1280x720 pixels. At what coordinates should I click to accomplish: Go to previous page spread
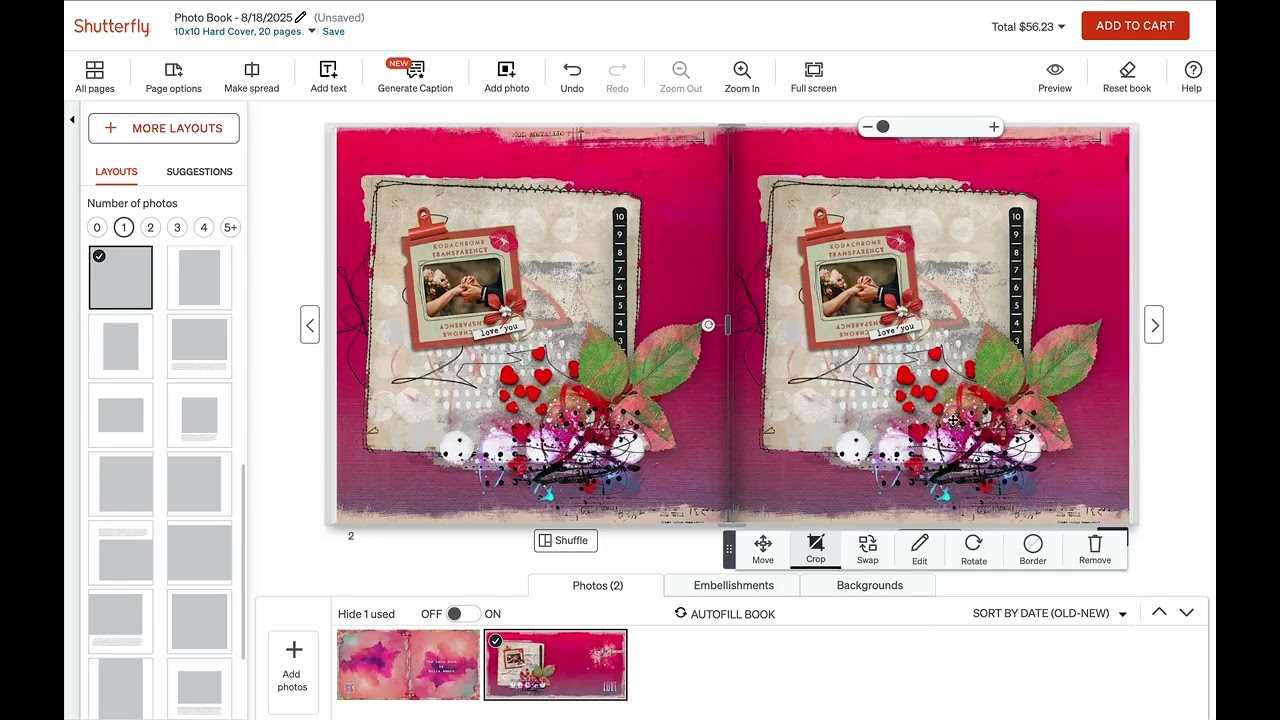pos(310,325)
